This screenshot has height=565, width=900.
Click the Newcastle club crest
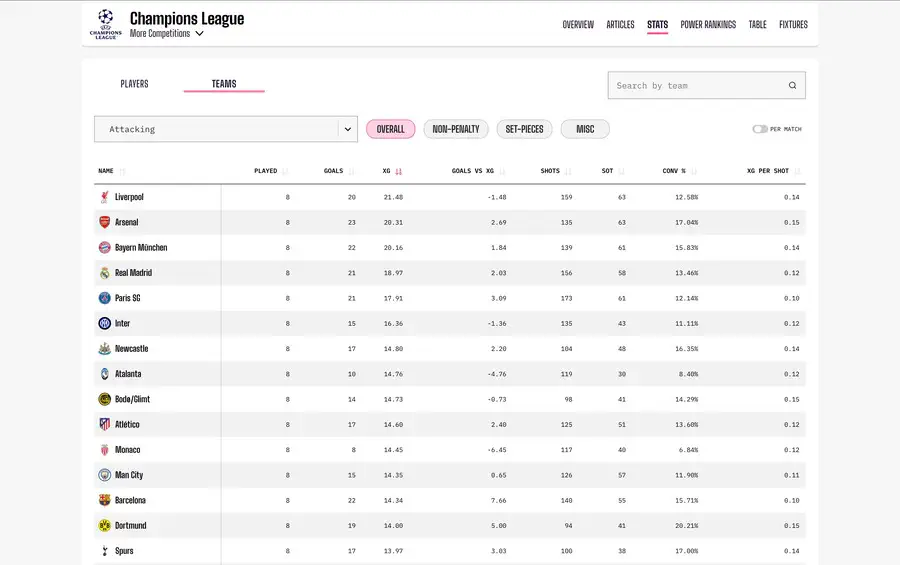tap(104, 349)
